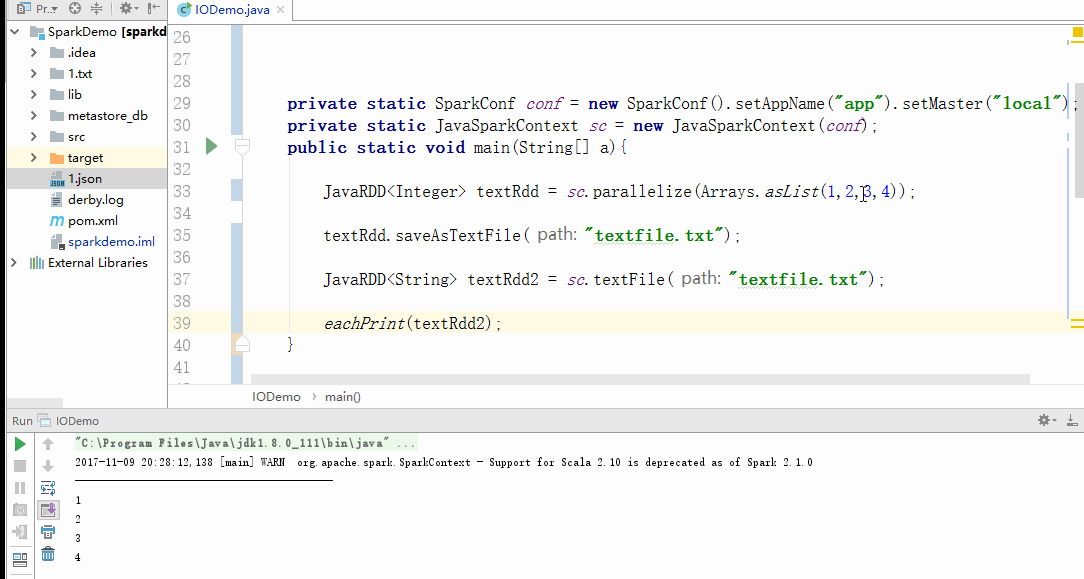
Task: Click the Print console output icon
Action: (x=48, y=532)
